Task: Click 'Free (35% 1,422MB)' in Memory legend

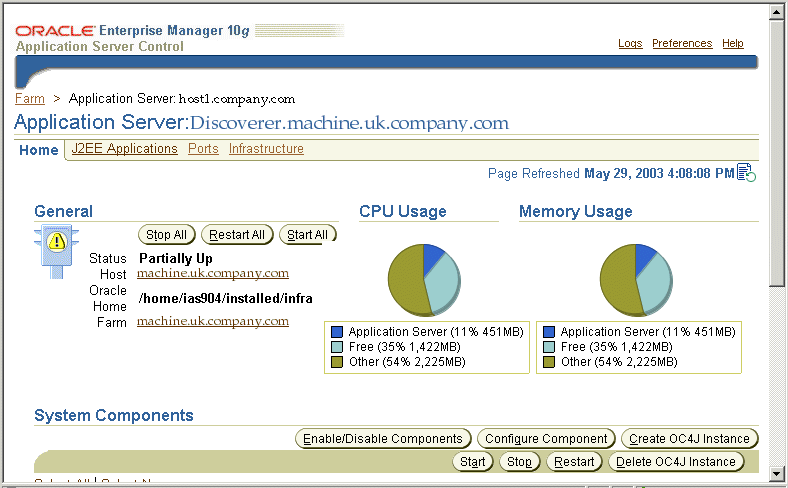Action: (x=617, y=347)
